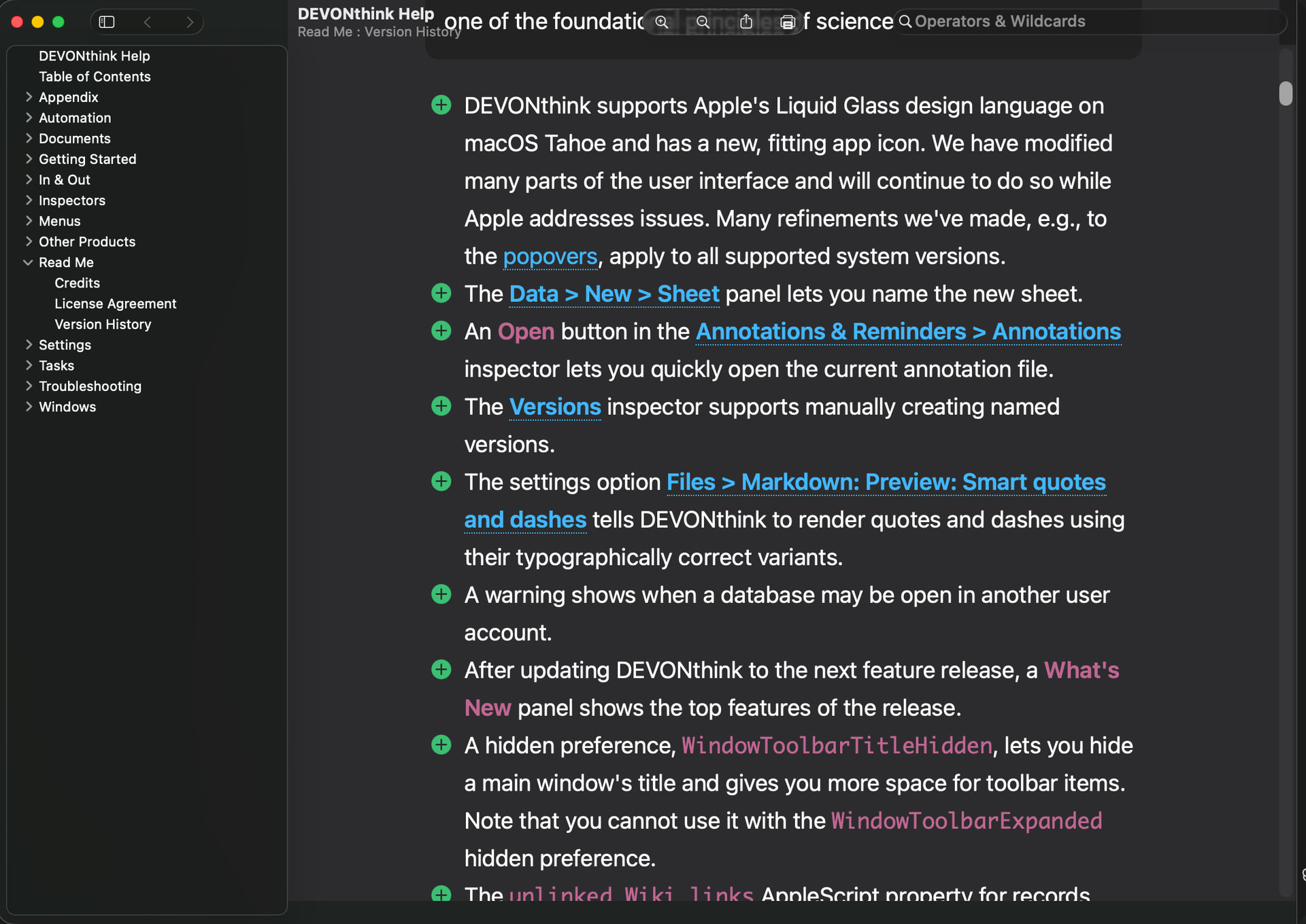Image resolution: width=1306 pixels, height=924 pixels.
Task: Click the search magnifier icon
Action: click(905, 22)
